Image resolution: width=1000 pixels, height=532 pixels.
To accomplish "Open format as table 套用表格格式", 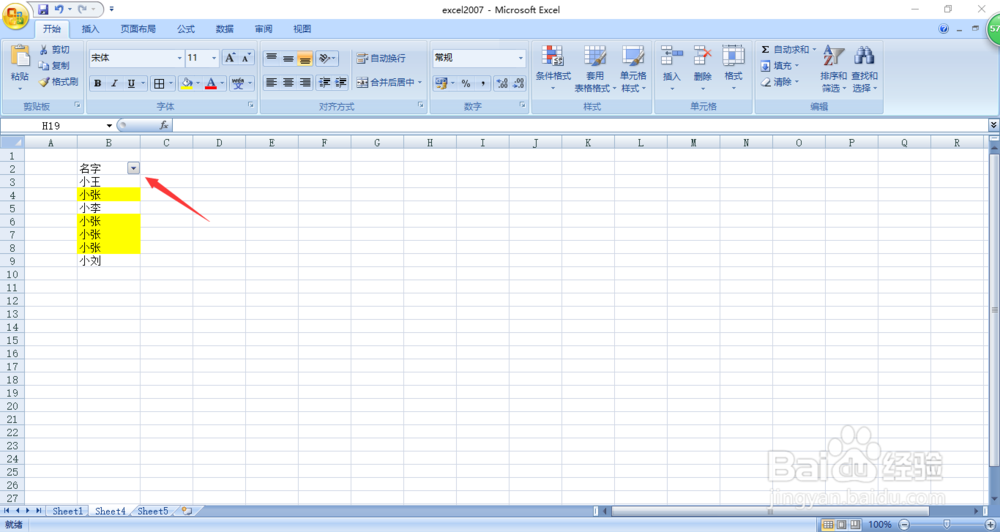I will 595,69.
